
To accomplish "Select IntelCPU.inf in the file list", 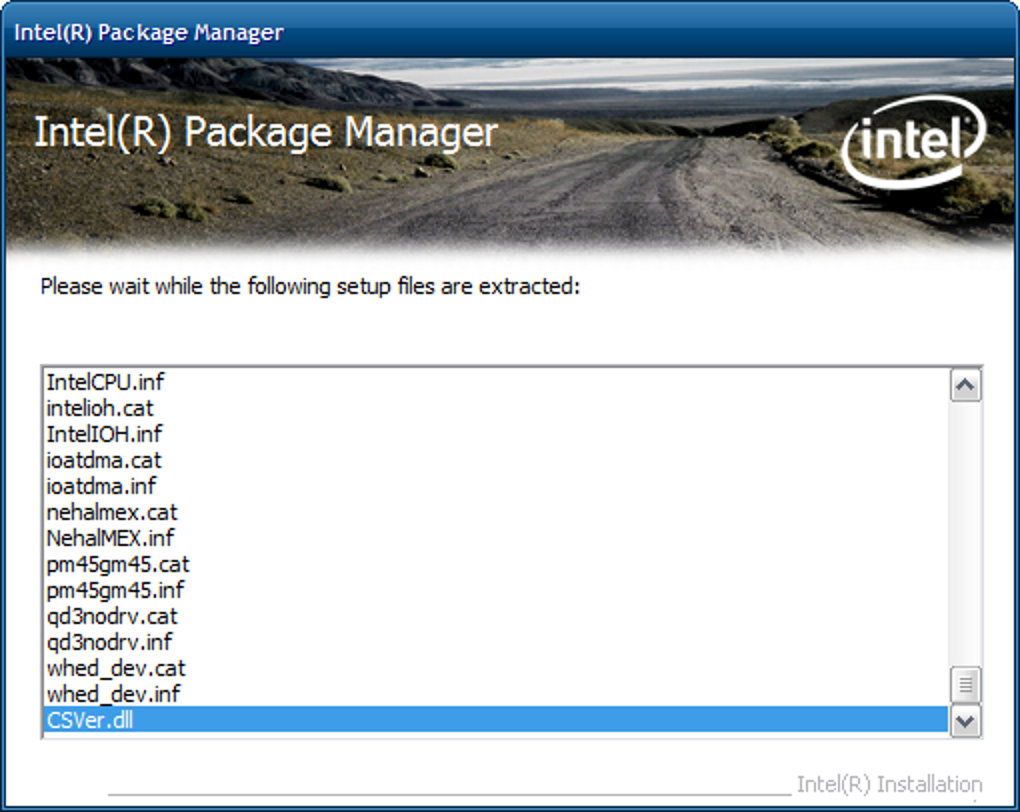I will click(104, 382).
